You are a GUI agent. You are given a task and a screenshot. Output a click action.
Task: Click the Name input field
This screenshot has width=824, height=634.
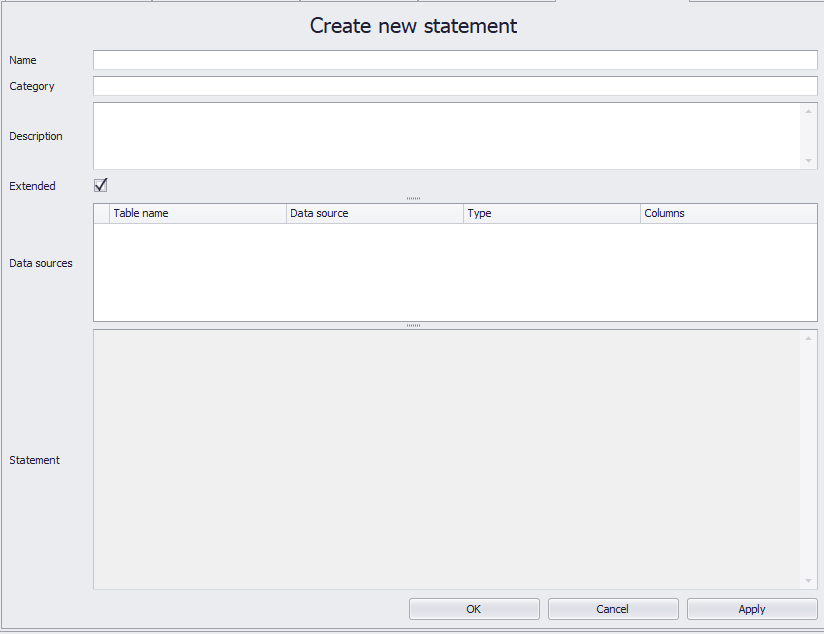tap(455, 60)
